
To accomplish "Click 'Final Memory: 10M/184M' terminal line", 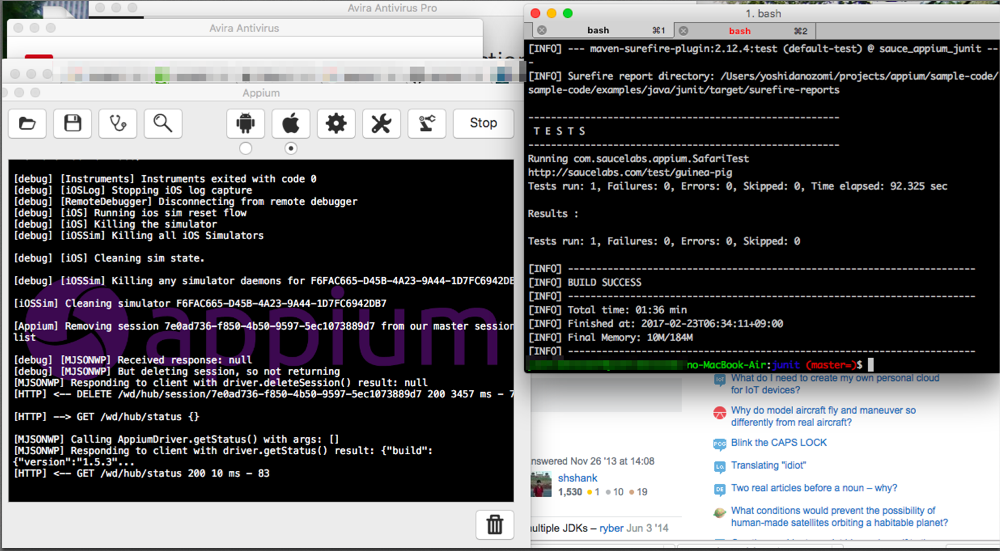I will coord(610,337).
